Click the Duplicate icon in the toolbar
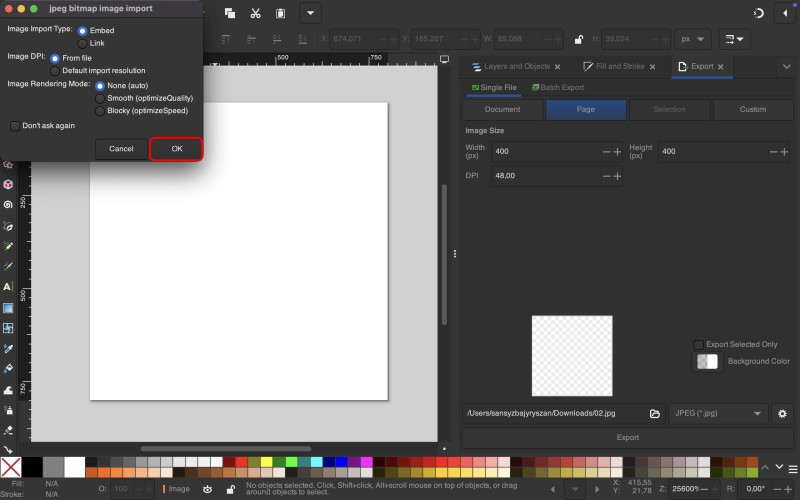 230,13
